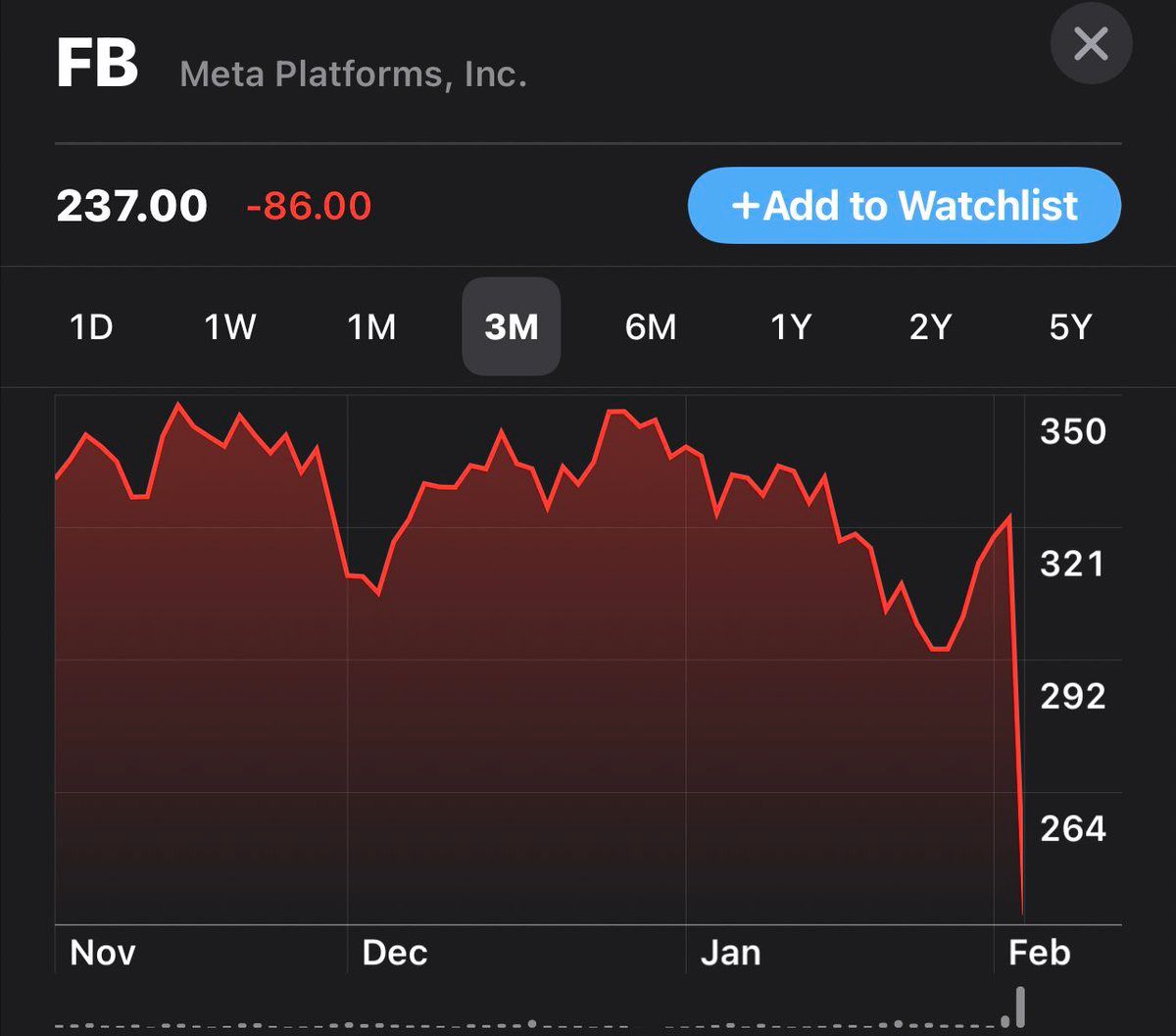View the 1Y price history
The image size is (1176, 1036).
tap(791, 327)
